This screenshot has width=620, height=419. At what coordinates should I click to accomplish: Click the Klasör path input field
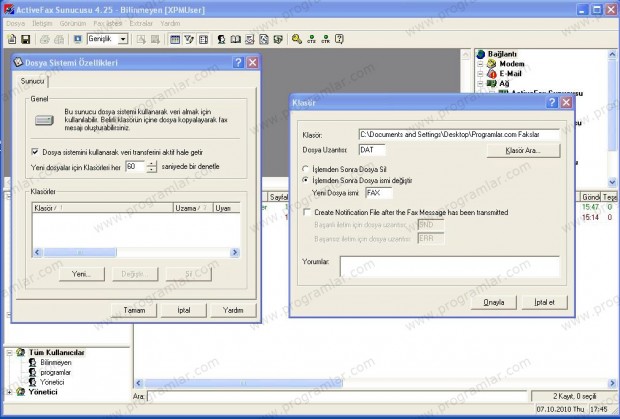point(459,134)
